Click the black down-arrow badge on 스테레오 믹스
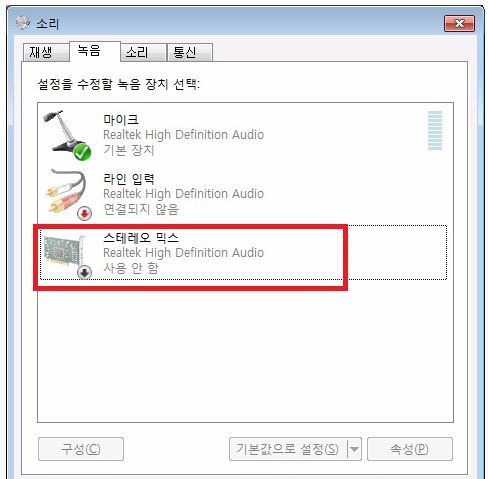Screen dimensions: 488x479 pos(84,272)
